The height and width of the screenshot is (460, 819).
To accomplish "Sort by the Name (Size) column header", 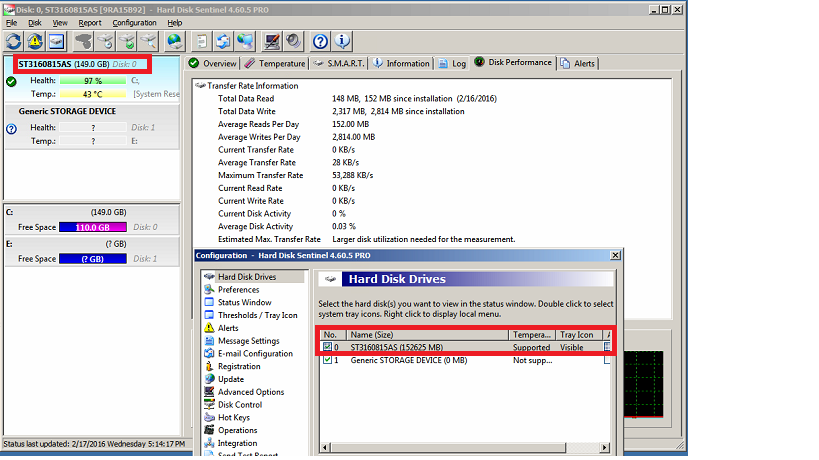I will (x=428, y=335).
